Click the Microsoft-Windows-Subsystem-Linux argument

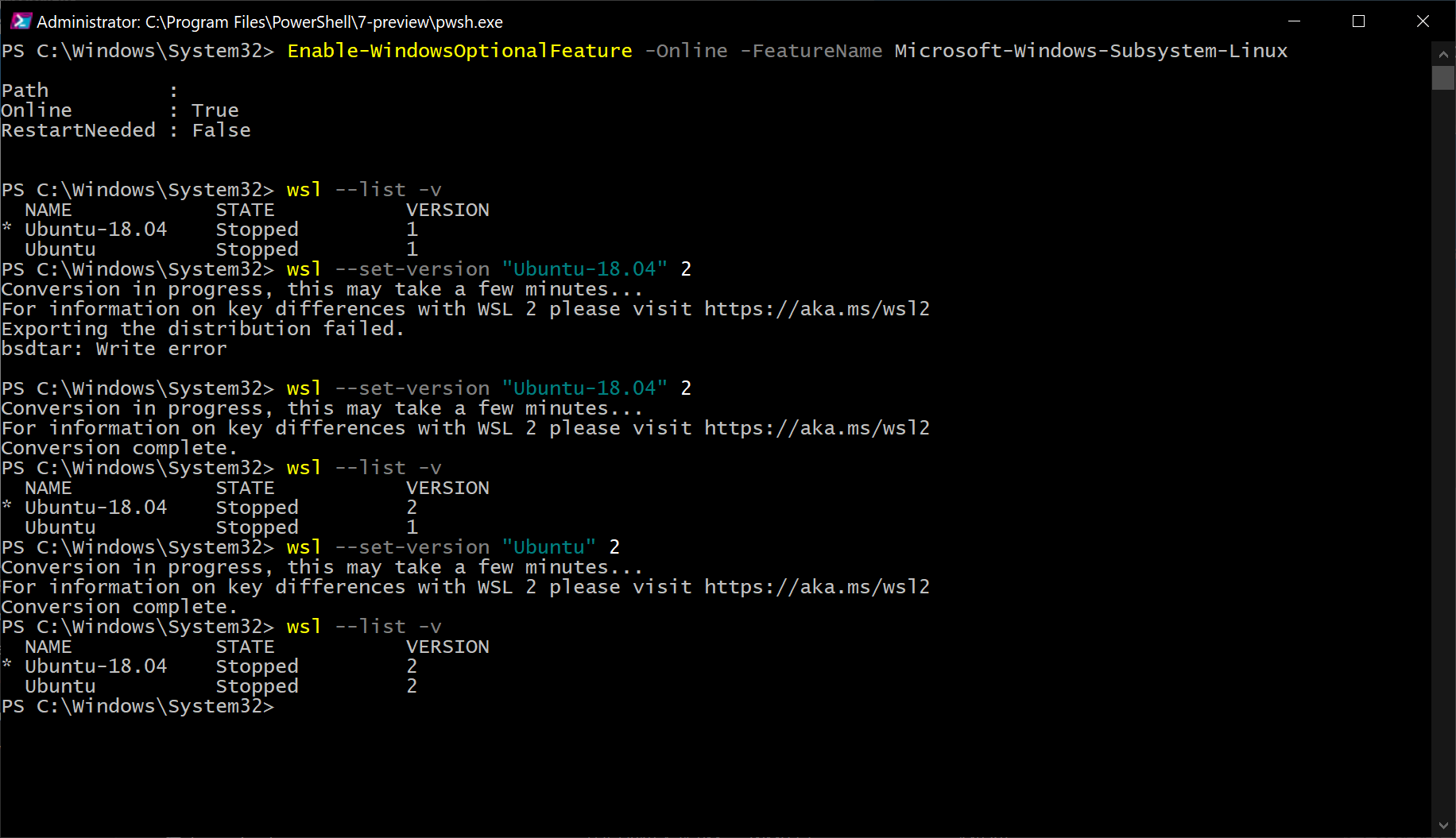[x=1090, y=51]
